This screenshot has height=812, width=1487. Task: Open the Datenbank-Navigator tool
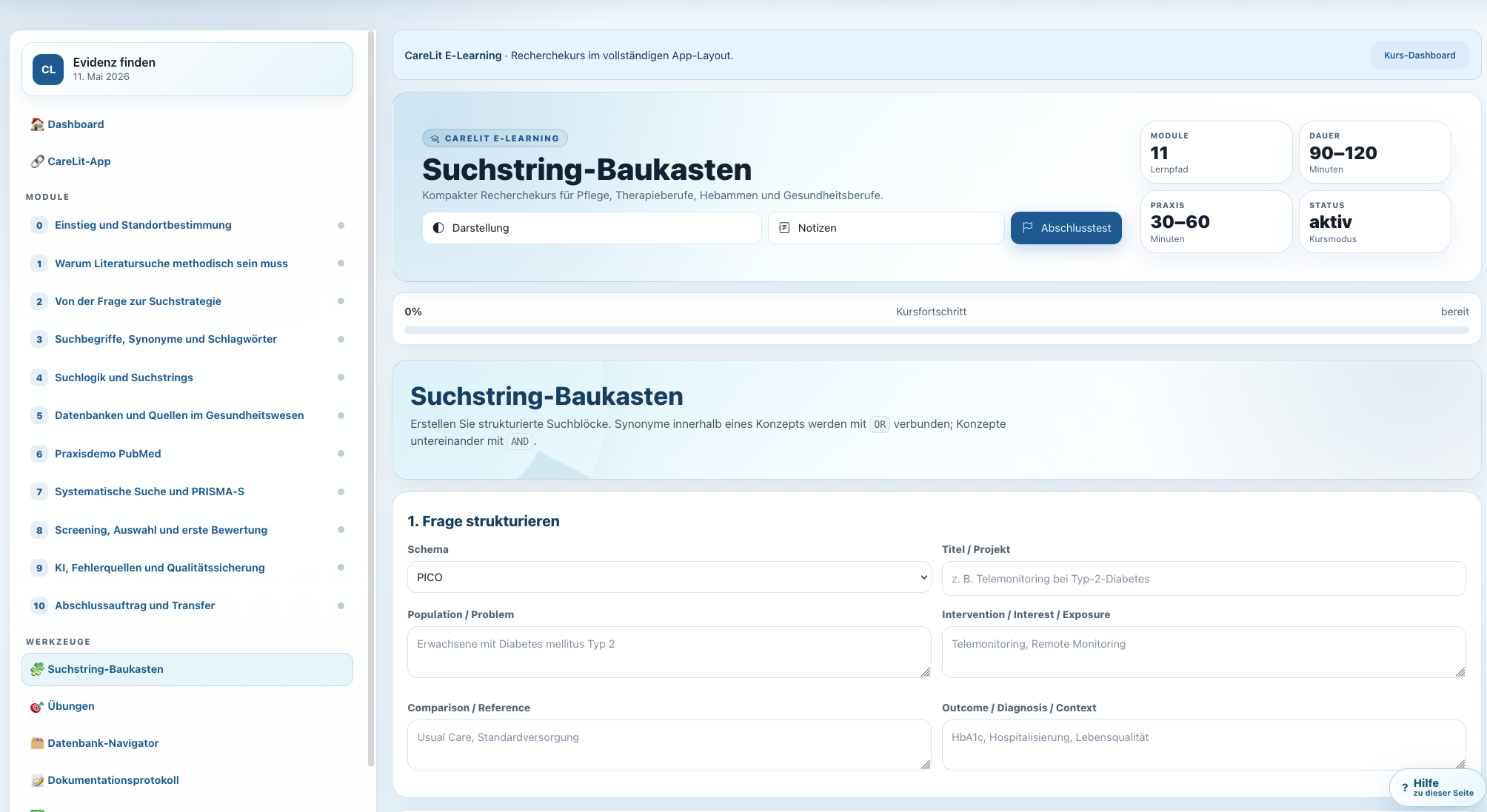(x=187, y=743)
